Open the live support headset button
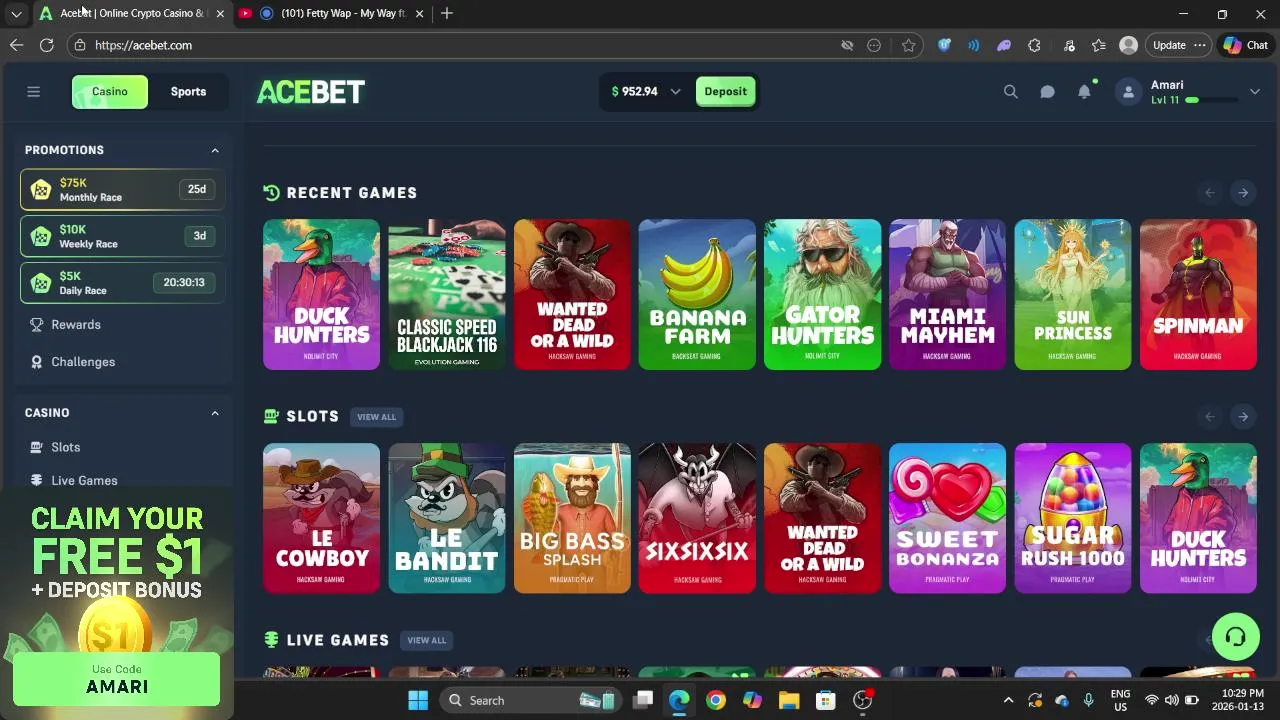This screenshot has width=1280, height=720. [1235, 636]
